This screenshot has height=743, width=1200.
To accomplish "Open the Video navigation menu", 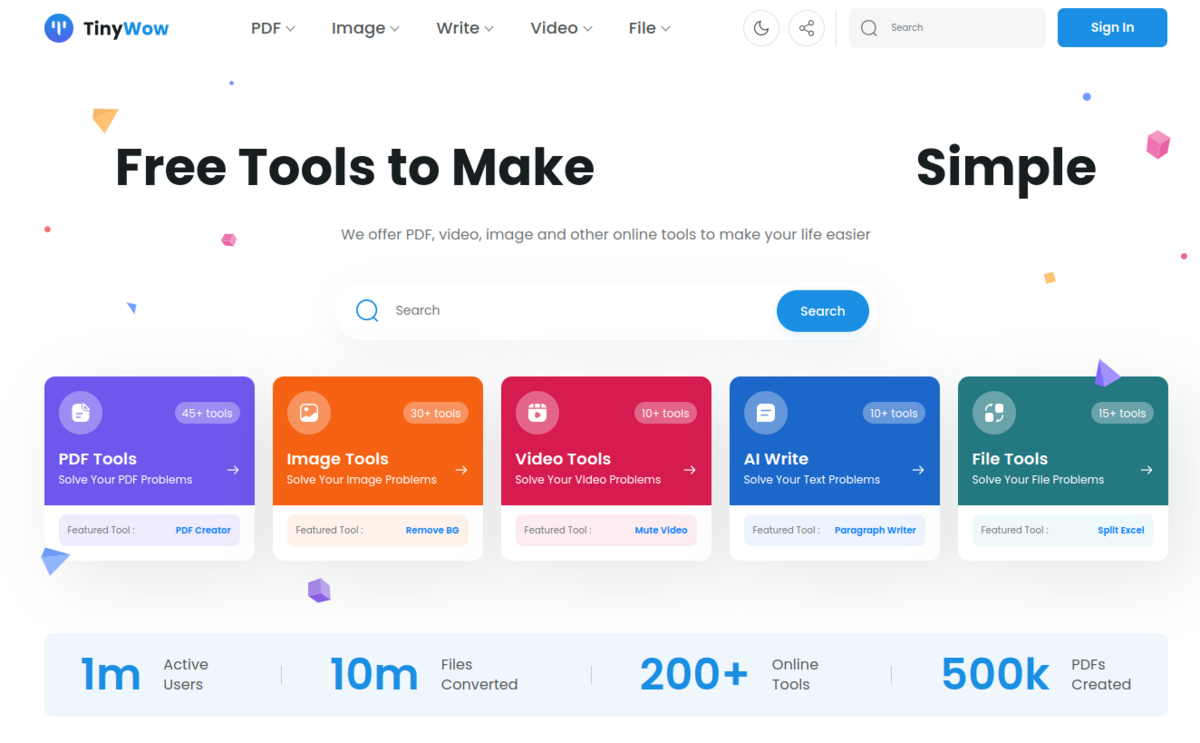I will pyautogui.click(x=561, y=28).
